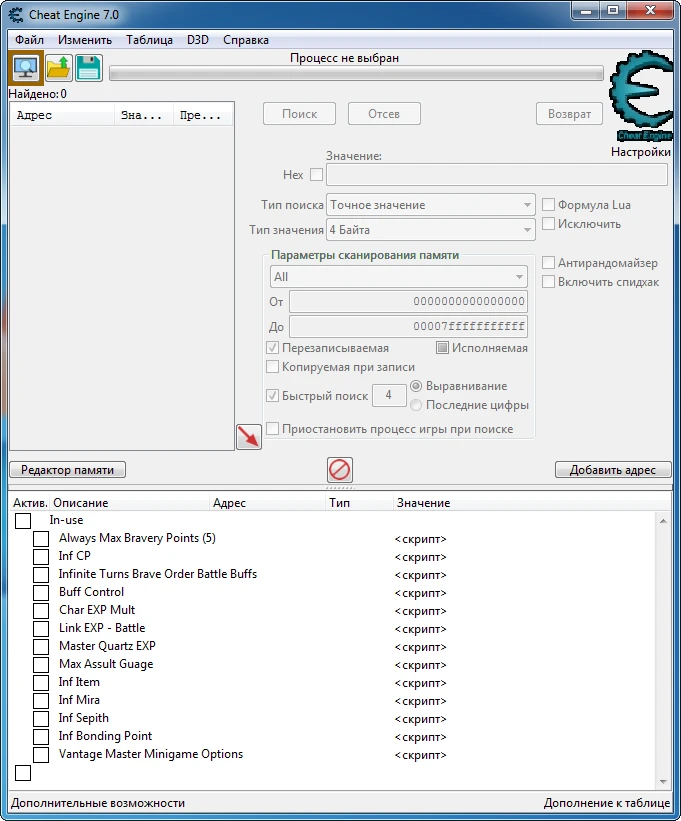Toggle the Исполняемая checkbox

442,348
